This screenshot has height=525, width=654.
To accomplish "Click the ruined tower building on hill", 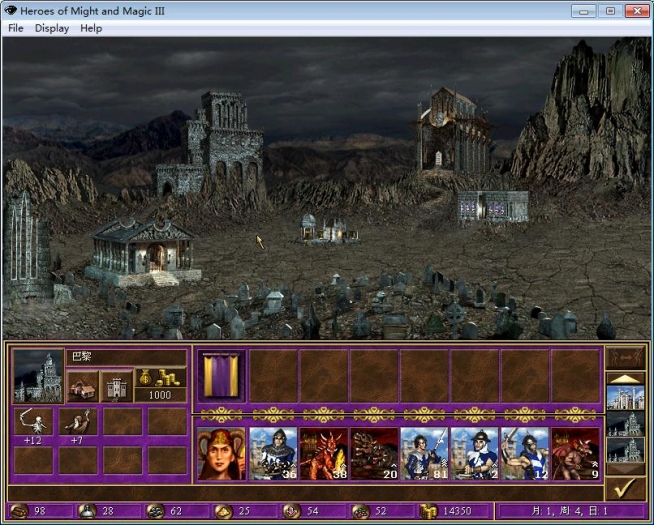I will 213,146.
